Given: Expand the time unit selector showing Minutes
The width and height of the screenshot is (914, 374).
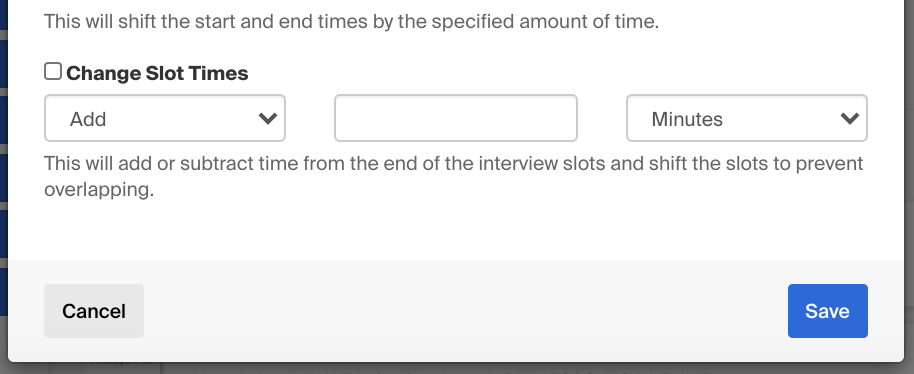Looking at the screenshot, I should pos(747,118).
